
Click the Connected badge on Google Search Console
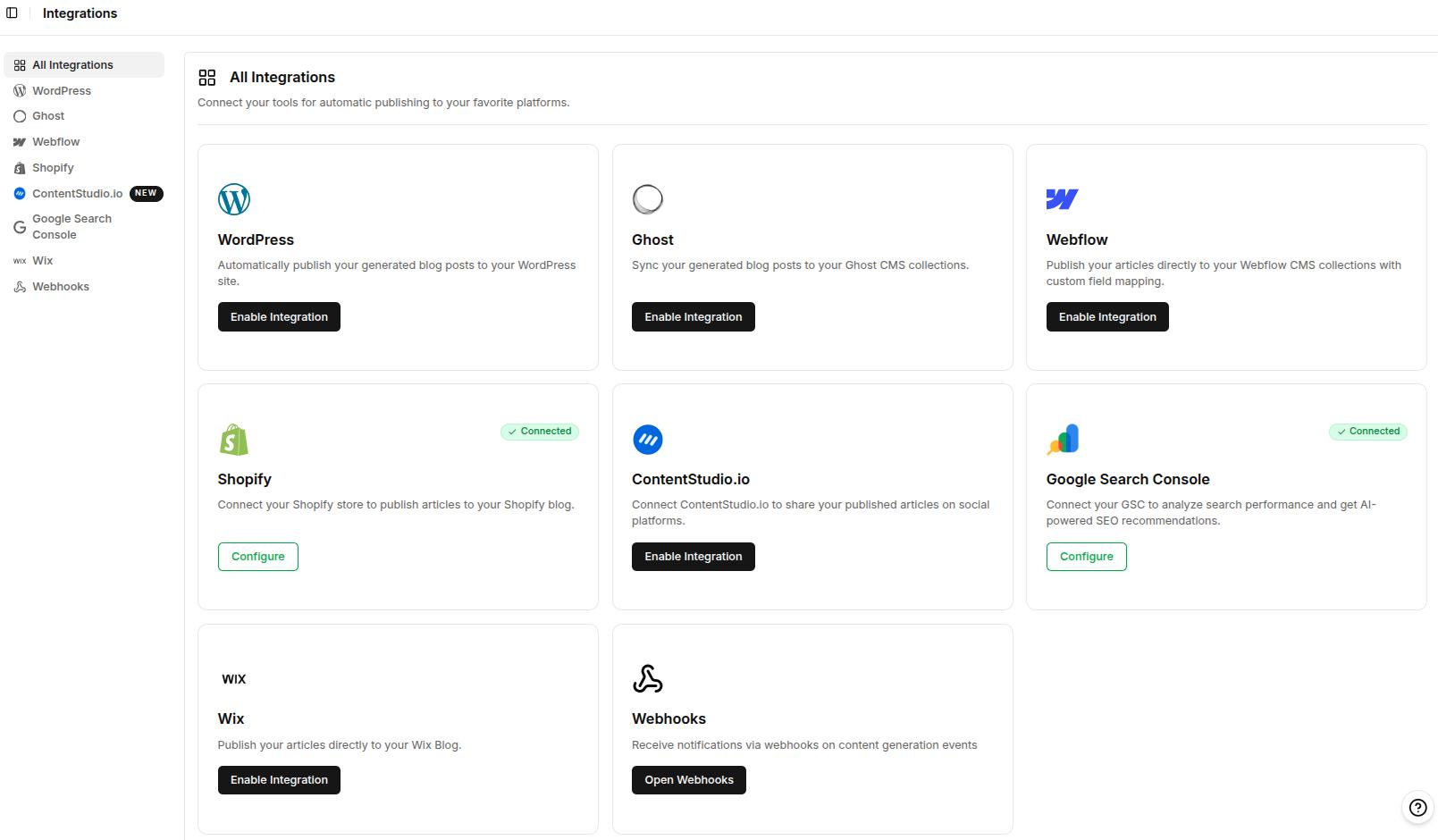1367,432
